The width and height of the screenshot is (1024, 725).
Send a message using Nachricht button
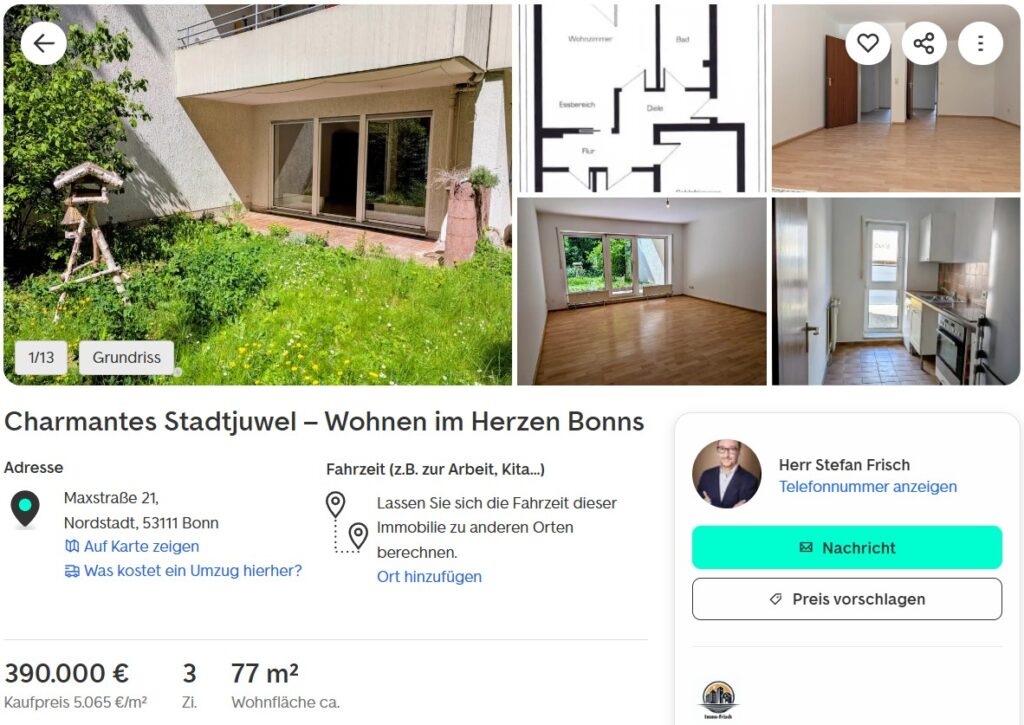[x=847, y=547]
